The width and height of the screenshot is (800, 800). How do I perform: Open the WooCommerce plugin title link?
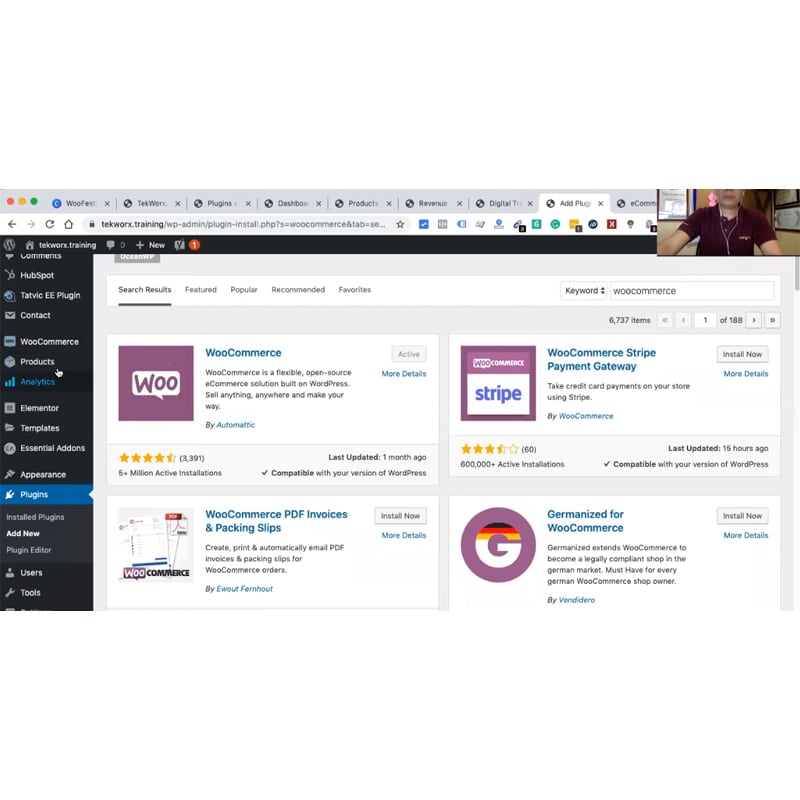(243, 353)
